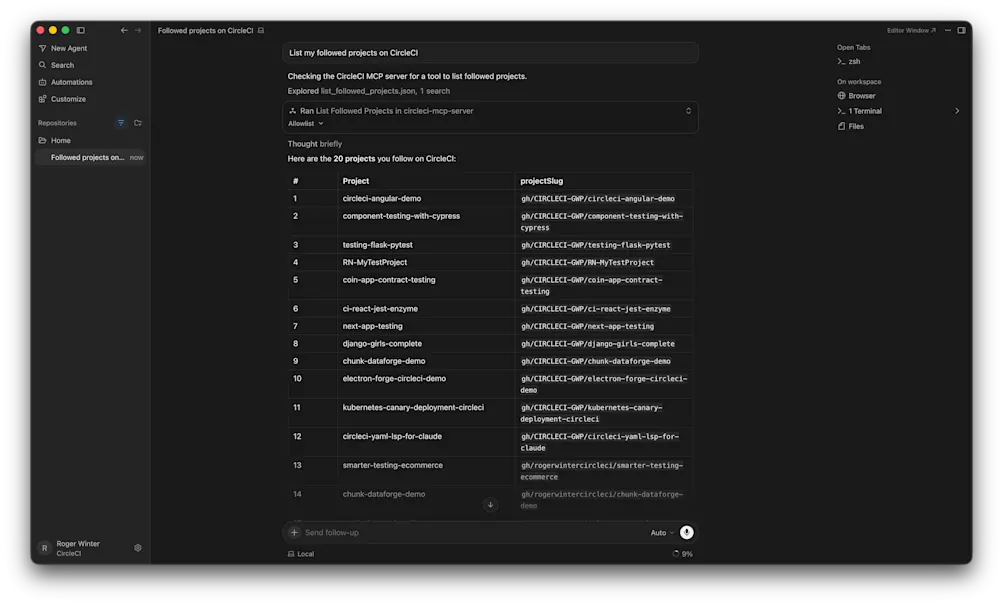1003x605 pixels.
Task: Click the plus icon to attach context
Action: click(x=294, y=532)
